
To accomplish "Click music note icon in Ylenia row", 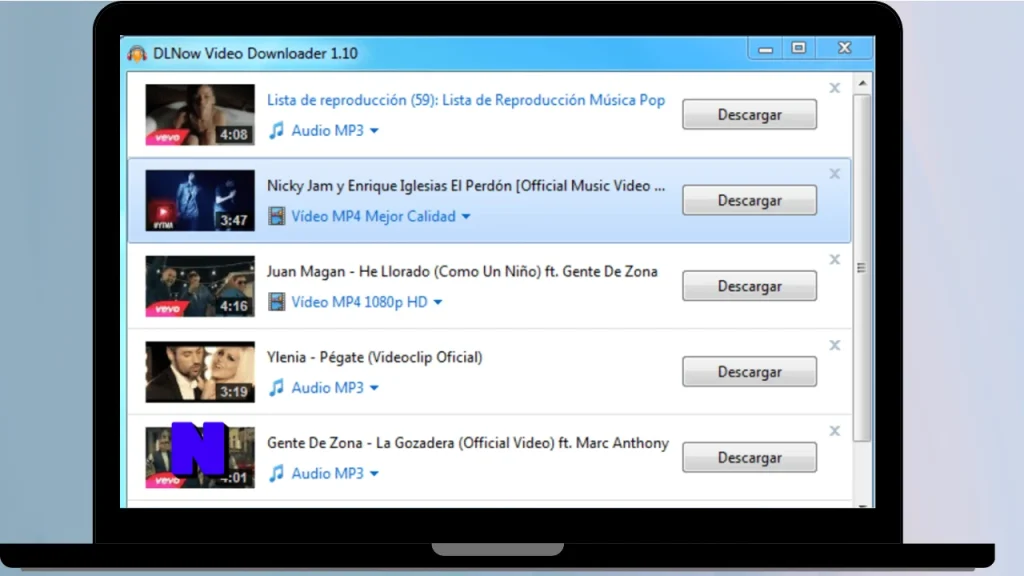I will [277, 387].
